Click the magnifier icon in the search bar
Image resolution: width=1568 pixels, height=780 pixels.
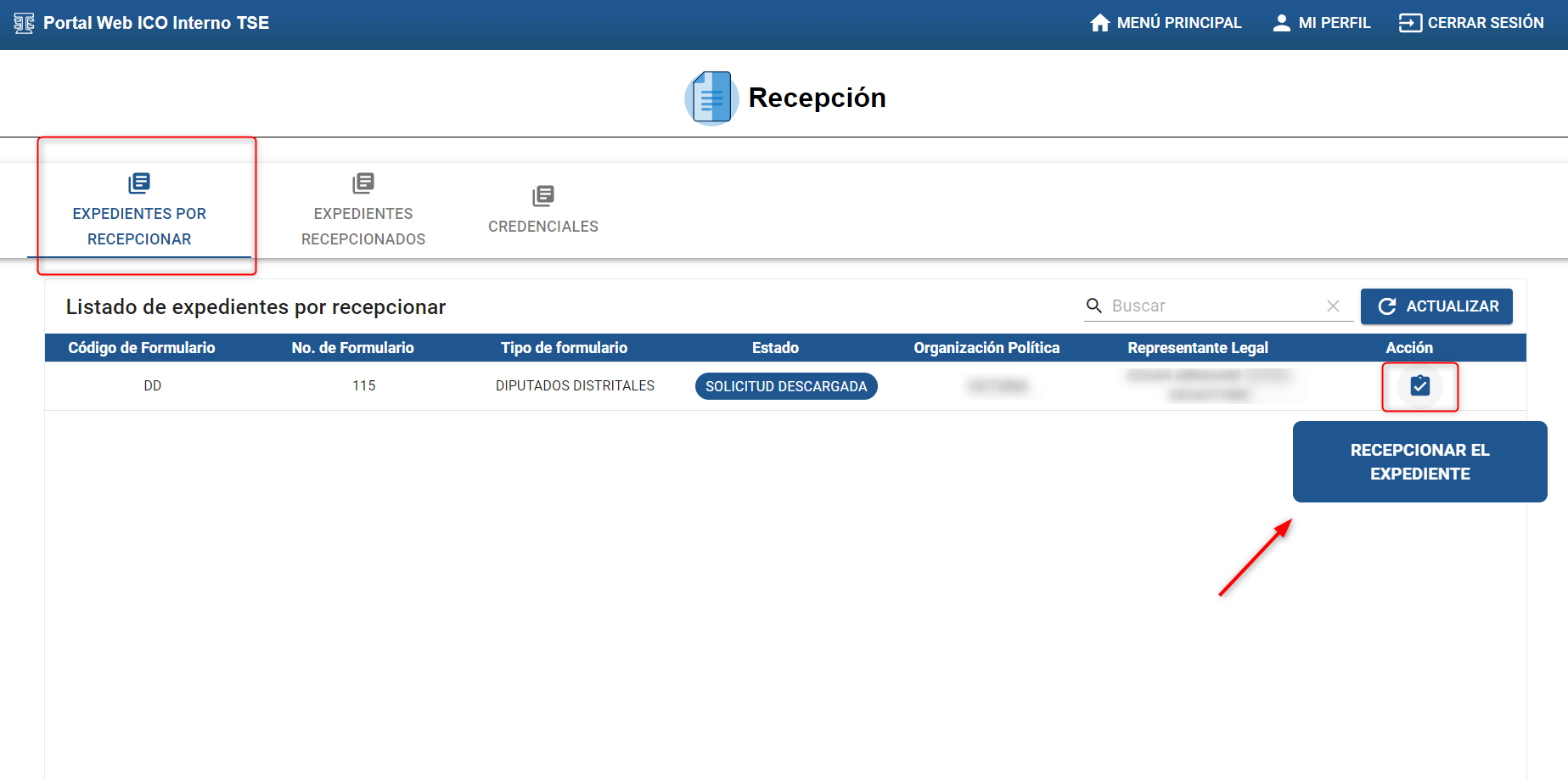pos(1093,306)
